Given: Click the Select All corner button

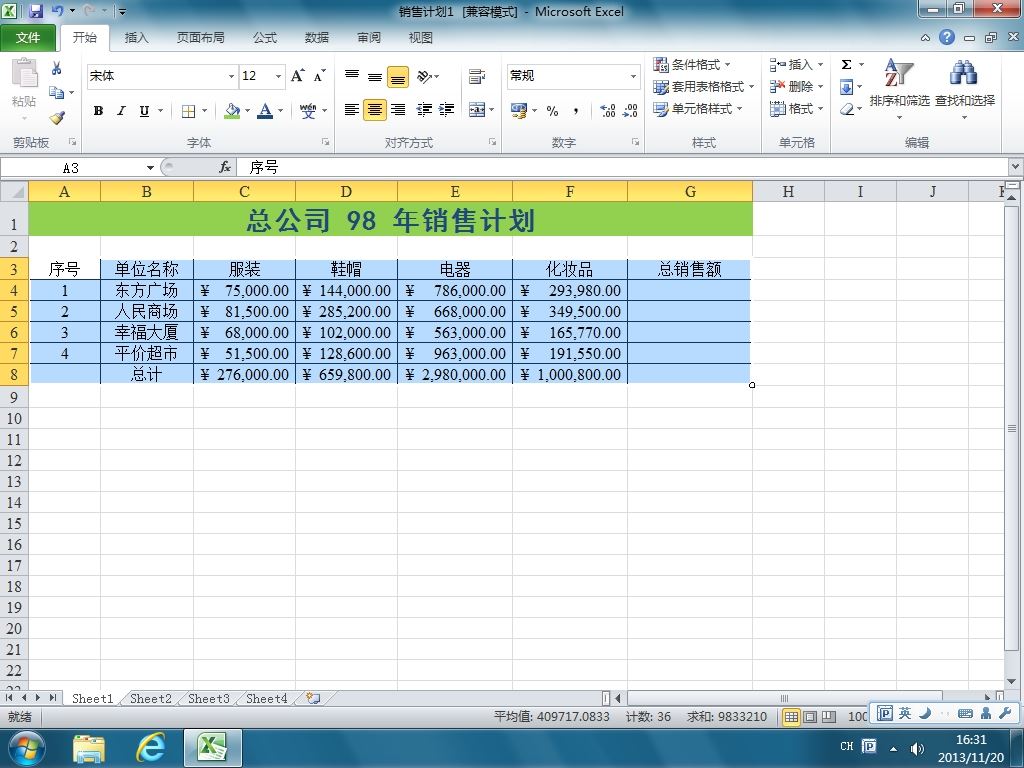Looking at the screenshot, I should pos(14,191).
